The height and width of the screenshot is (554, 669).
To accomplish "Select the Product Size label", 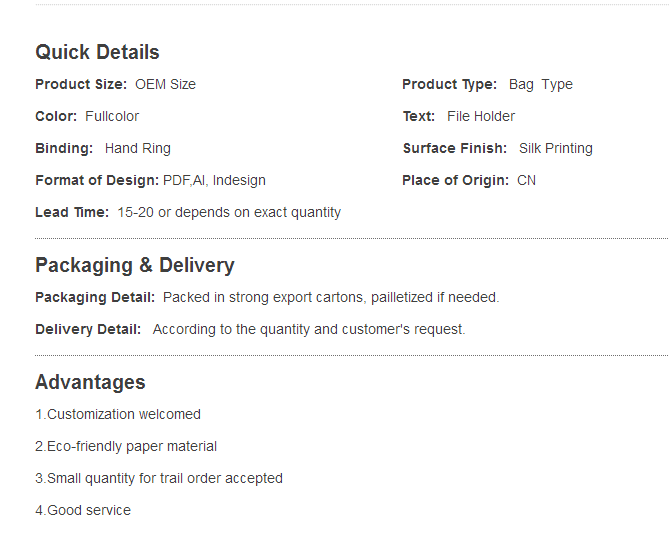I will 80,85.
